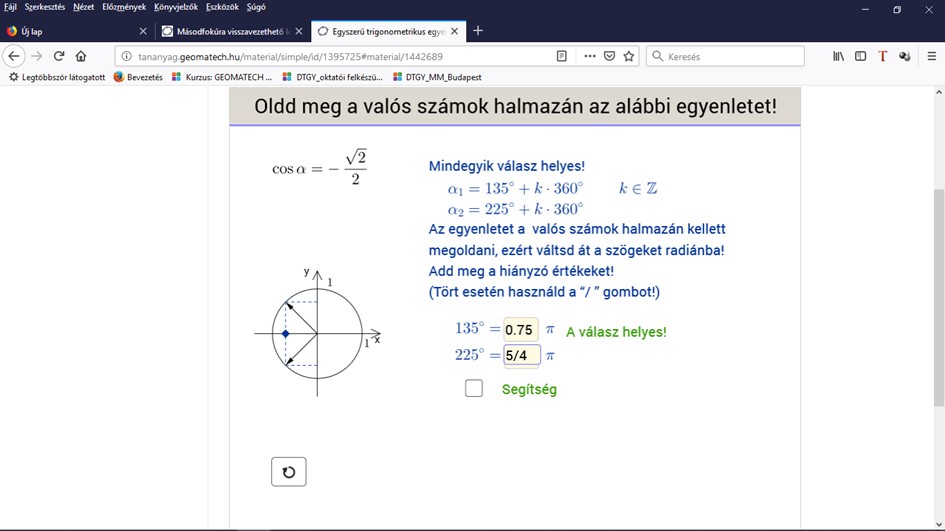
Task: Open a new tab with plus button
Action: pos(478,31)
